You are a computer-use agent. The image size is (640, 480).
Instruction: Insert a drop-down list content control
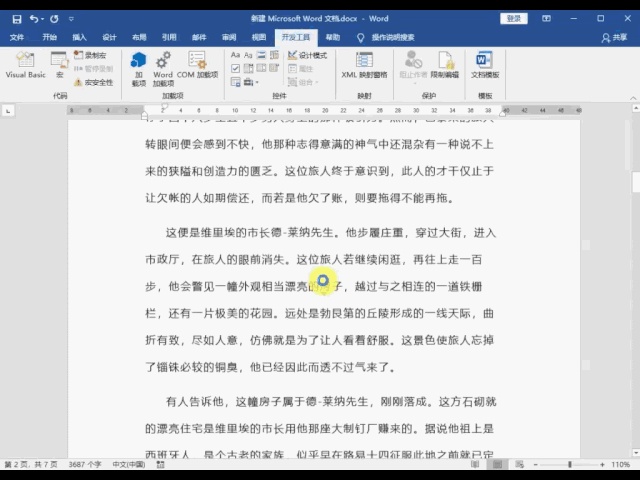pos(261,69)
